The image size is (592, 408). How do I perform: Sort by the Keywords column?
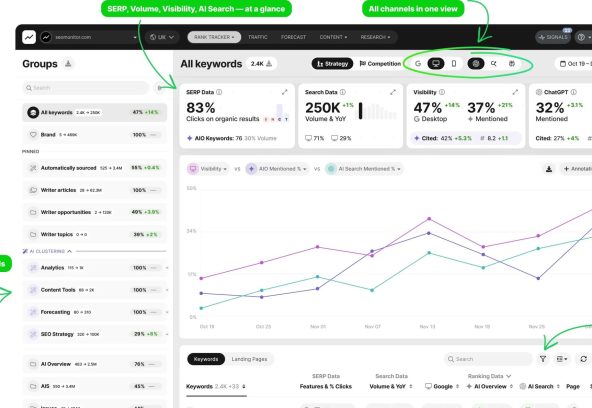tap(216, 386)
